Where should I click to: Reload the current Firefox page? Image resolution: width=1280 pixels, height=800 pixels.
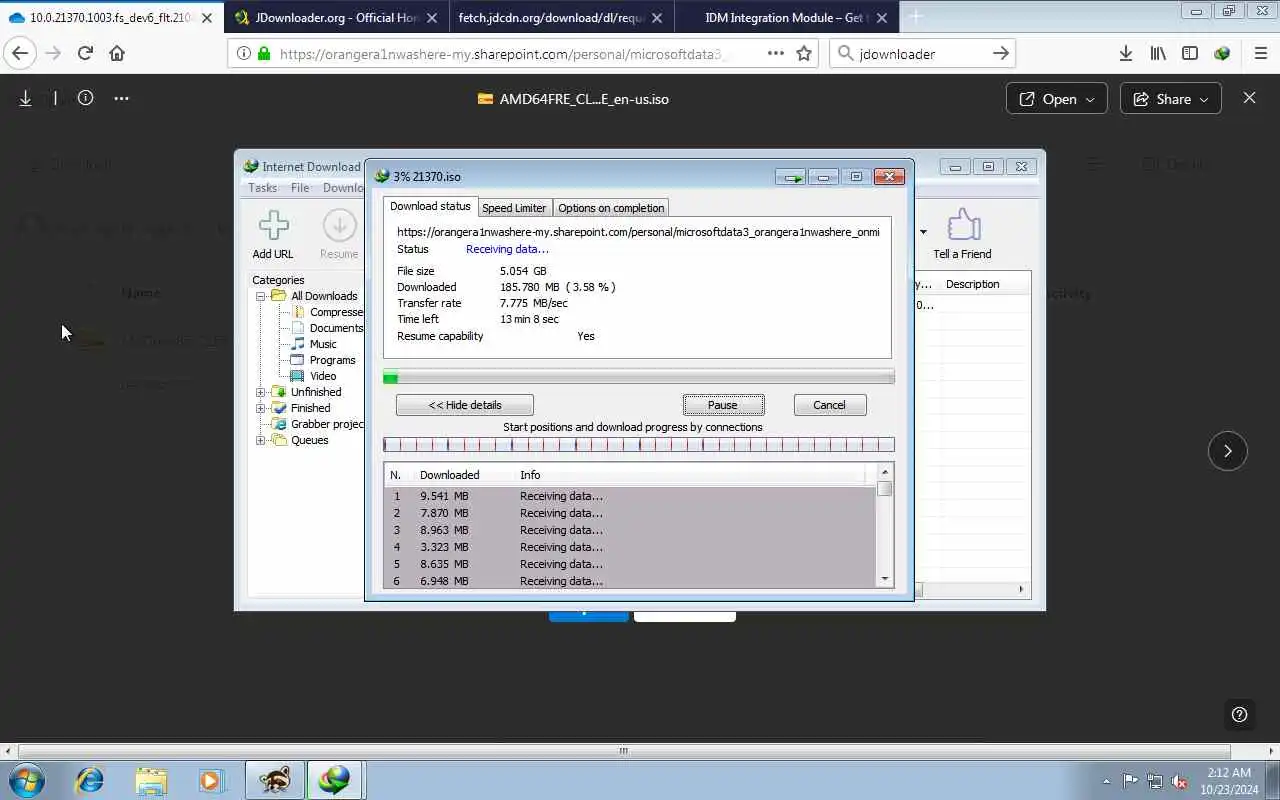click(85, 54)
